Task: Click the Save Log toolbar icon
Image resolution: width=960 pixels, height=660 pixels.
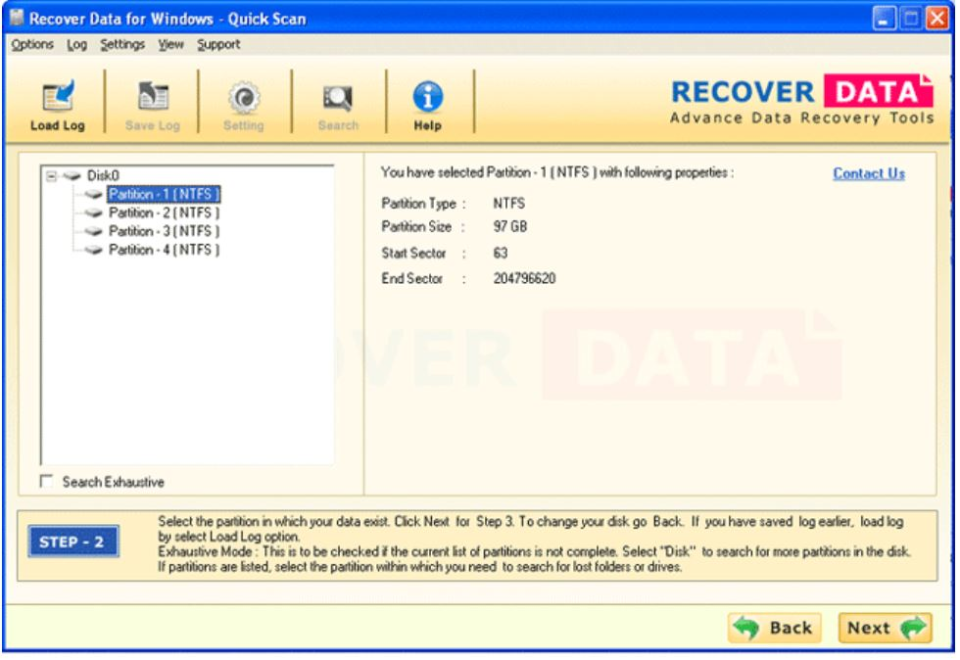Action: (152, 96)
